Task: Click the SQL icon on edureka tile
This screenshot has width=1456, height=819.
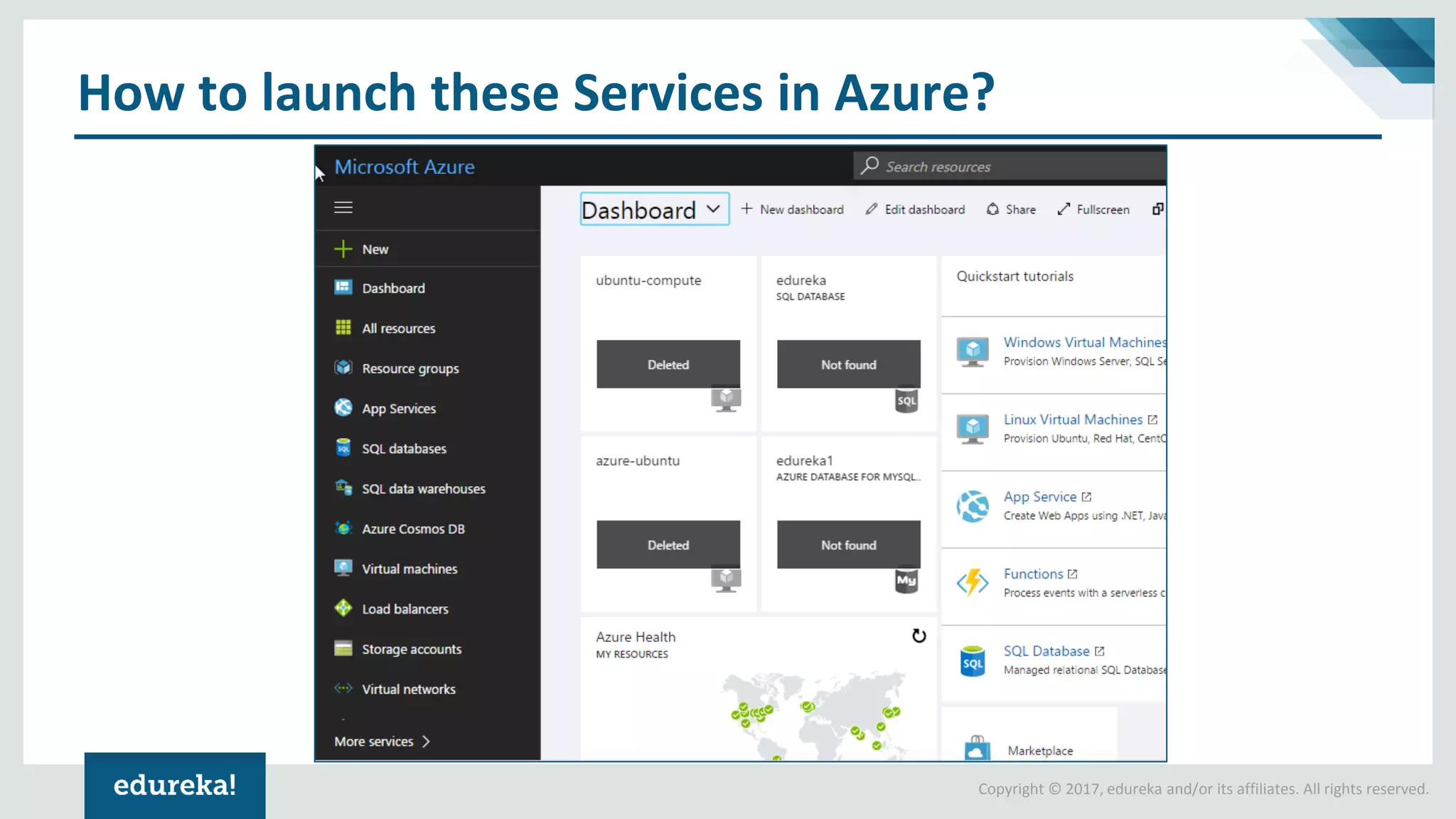Action: 906,400
